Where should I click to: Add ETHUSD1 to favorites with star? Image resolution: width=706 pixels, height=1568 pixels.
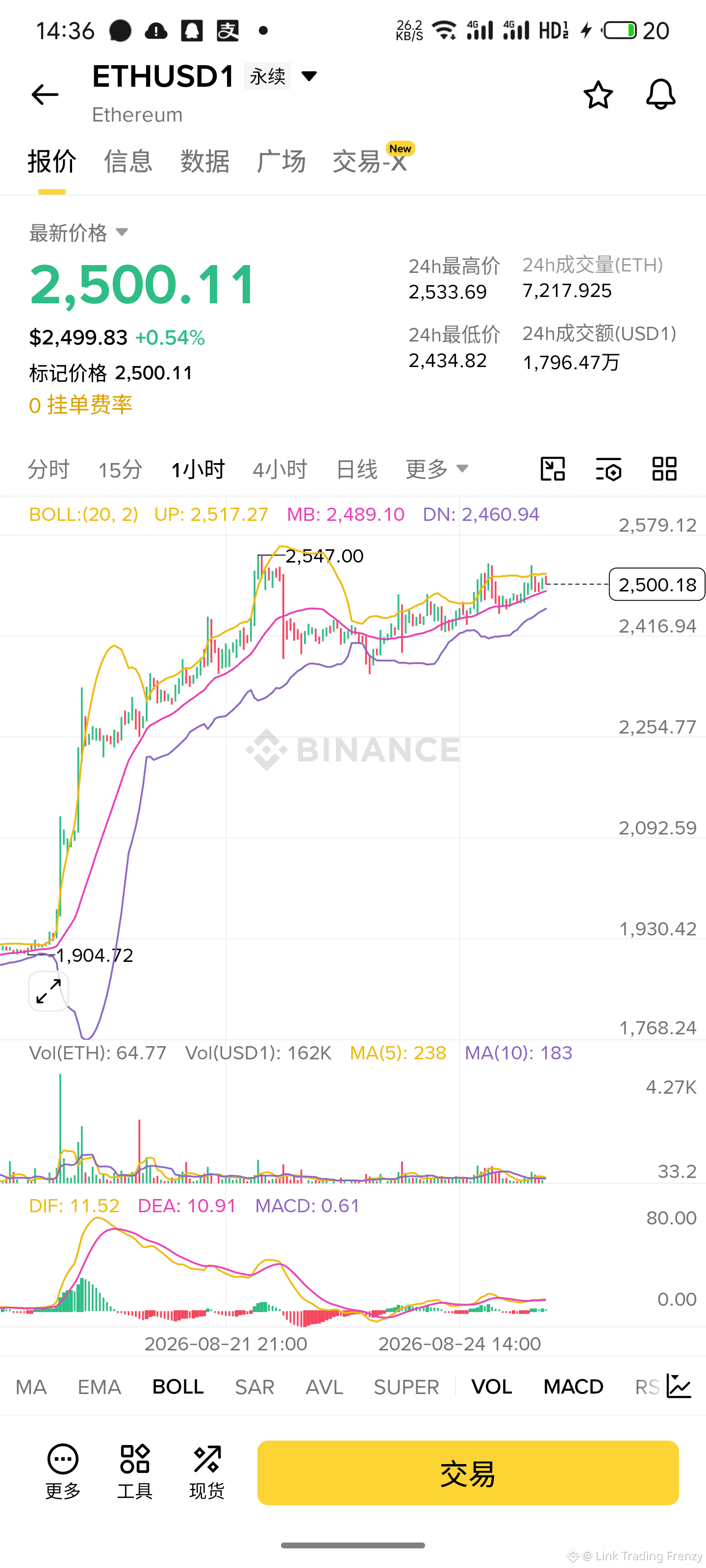coord(598,95)
